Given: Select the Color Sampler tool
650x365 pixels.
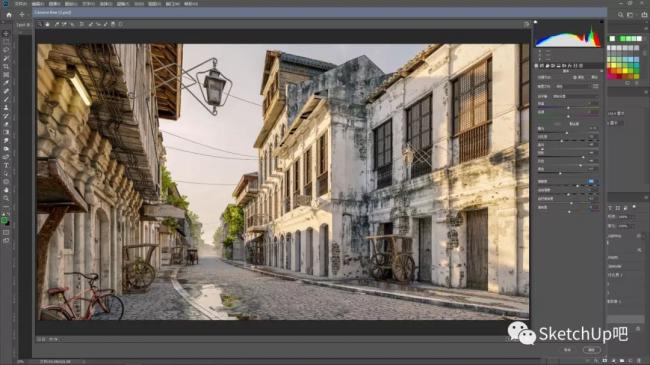Looking at the screenshot, I should [64, 24].
